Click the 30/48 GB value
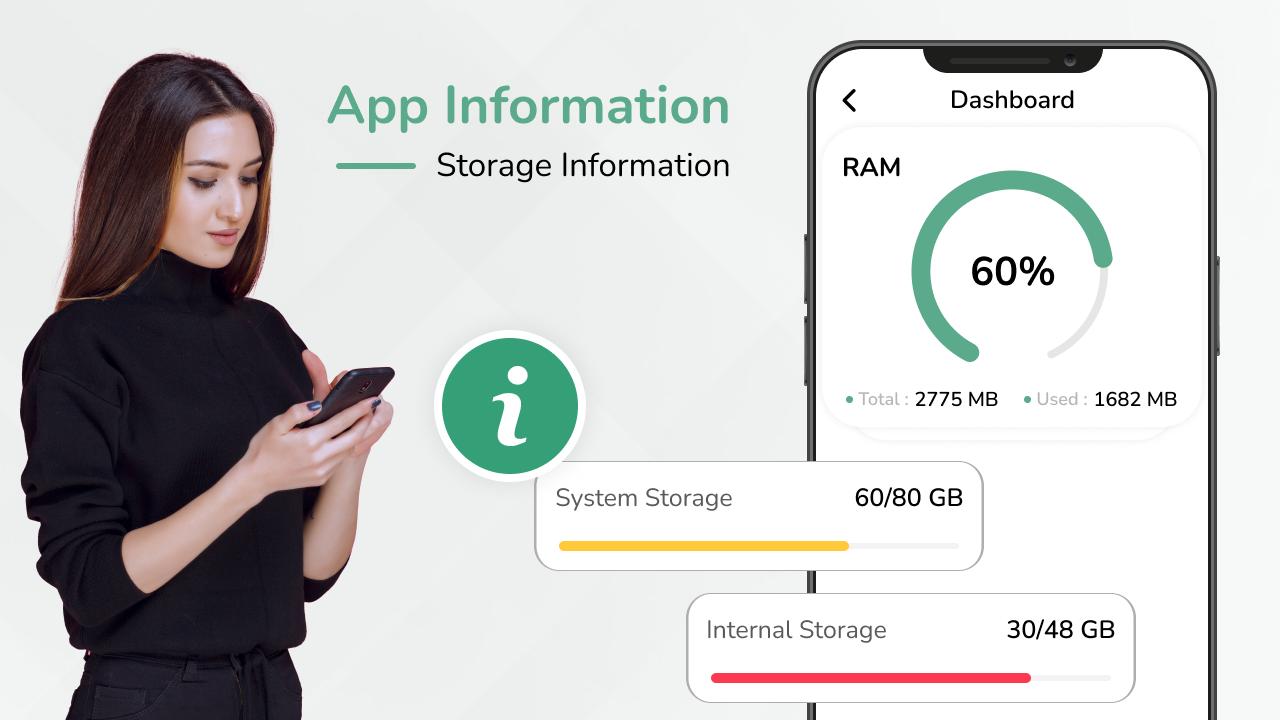This screenshot has height=720, width=1280. click(1060, 630)
